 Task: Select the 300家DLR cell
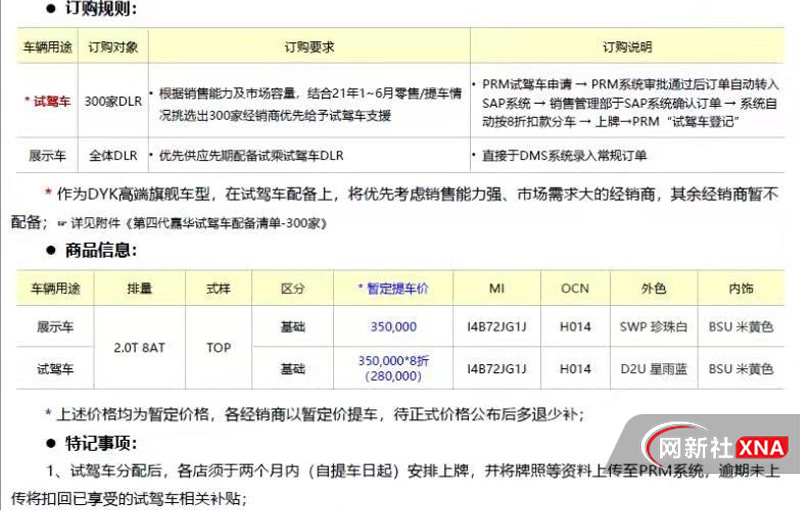coord(113,101)
